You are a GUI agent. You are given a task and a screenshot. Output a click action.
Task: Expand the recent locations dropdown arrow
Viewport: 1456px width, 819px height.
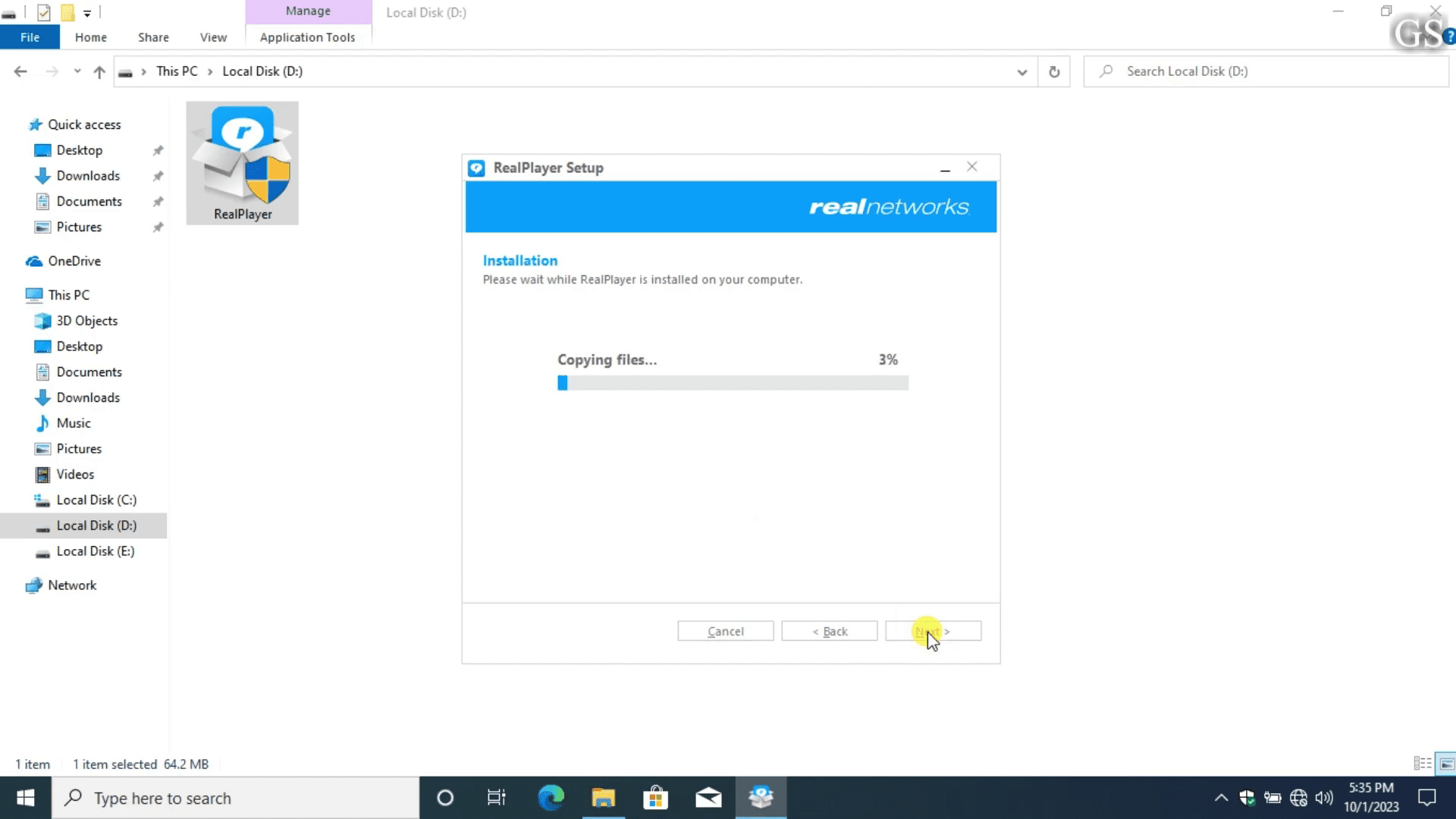77,71
